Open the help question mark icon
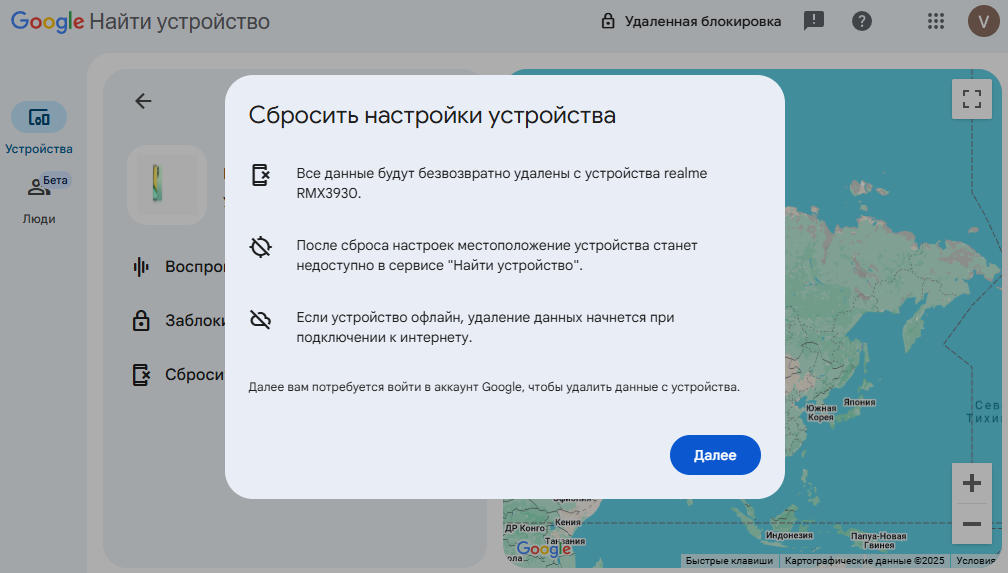 [x=861, y=21]
